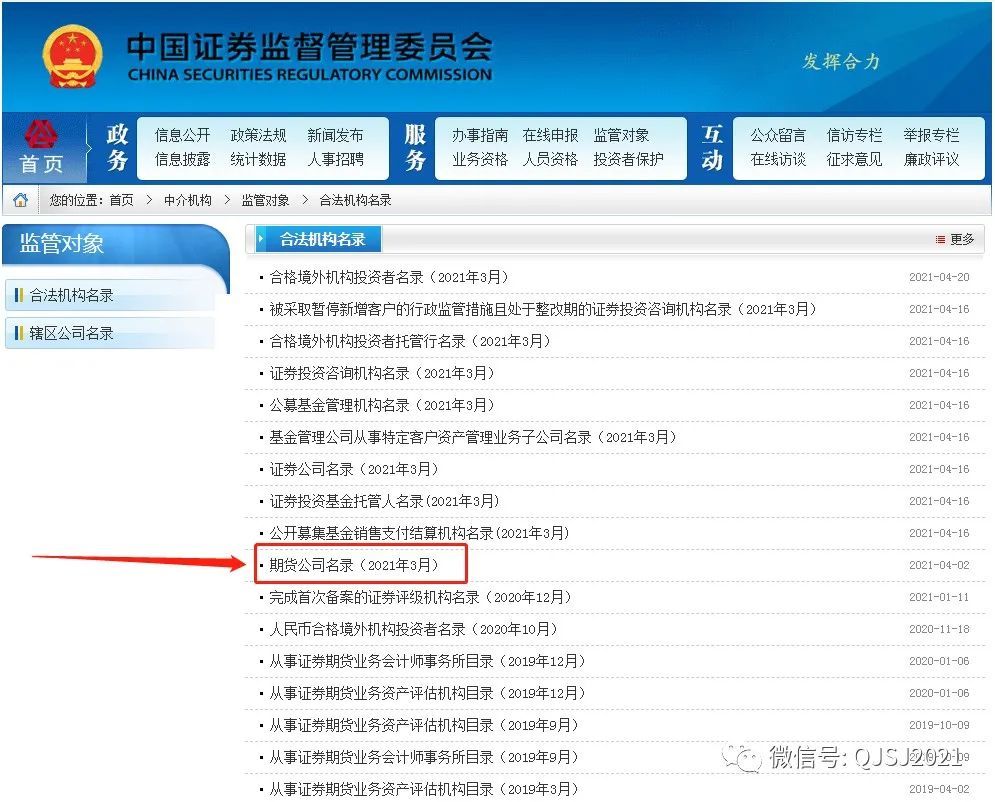Click the 更多 more link
995x802 pixels.
point(956,239)
